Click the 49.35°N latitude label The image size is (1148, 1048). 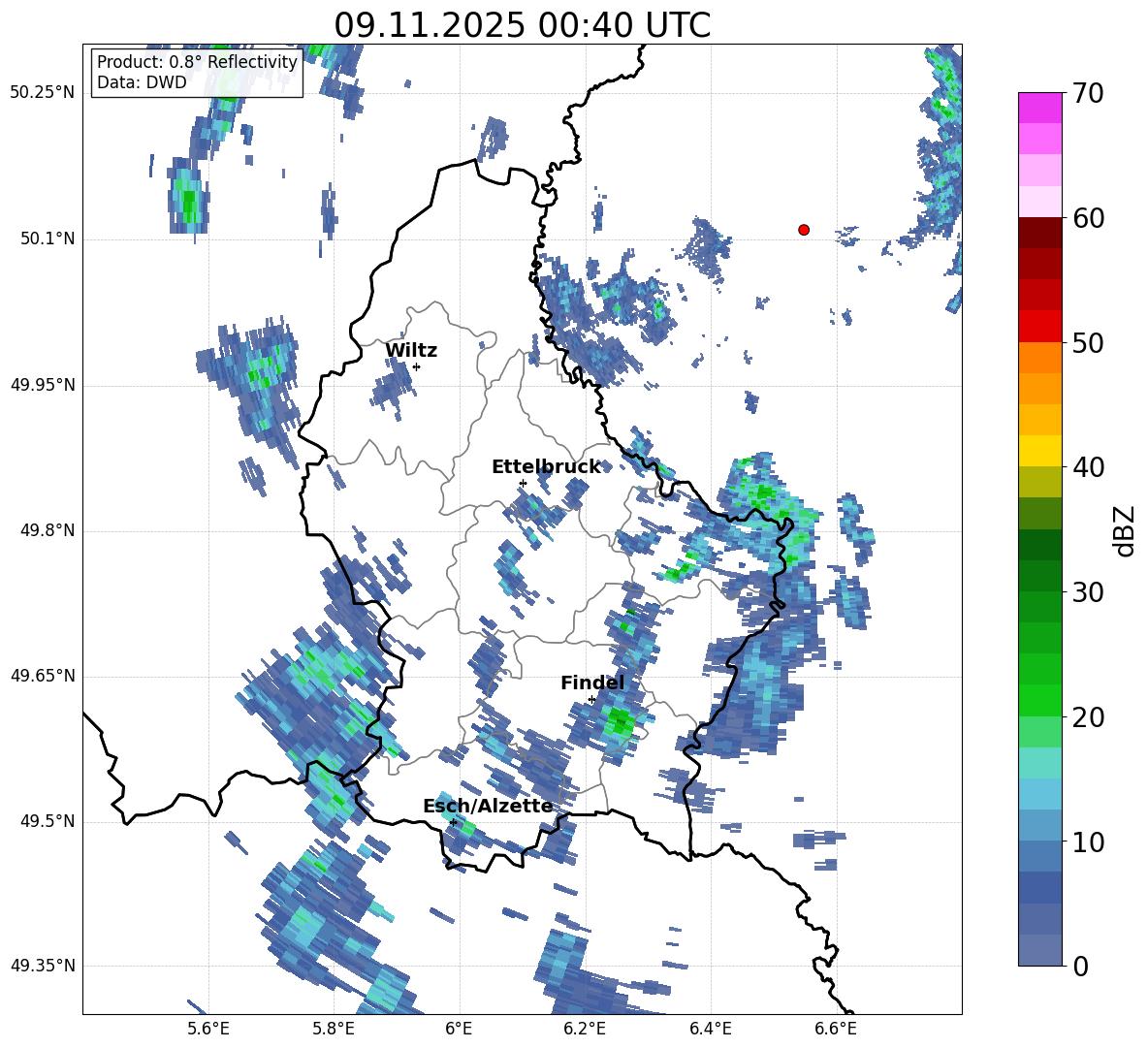click(x=43, y=966)
